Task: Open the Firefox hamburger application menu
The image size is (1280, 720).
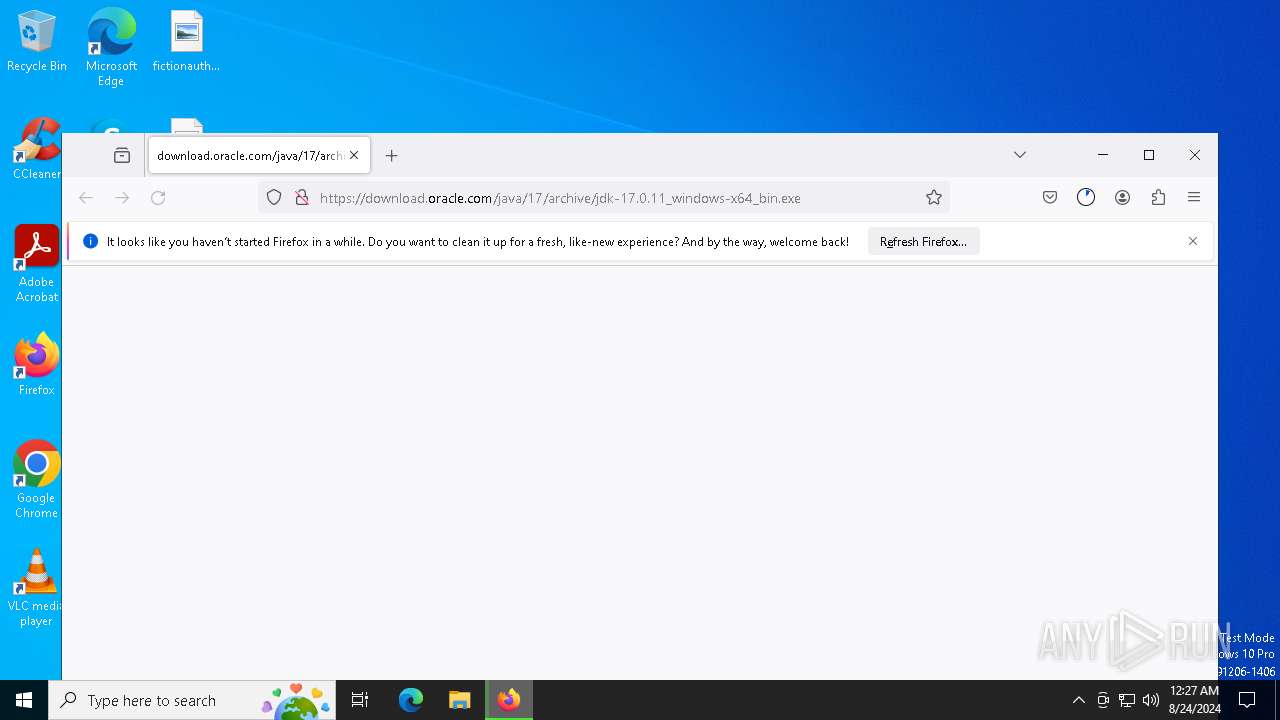Action: 1194,198
